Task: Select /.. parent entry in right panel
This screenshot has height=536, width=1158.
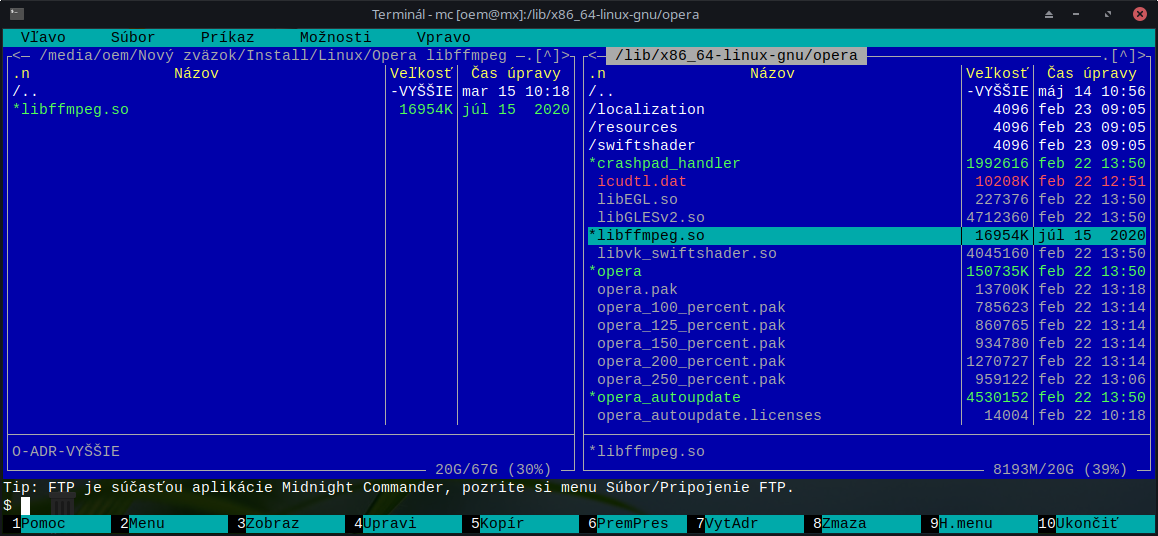Action: (867, 92)
